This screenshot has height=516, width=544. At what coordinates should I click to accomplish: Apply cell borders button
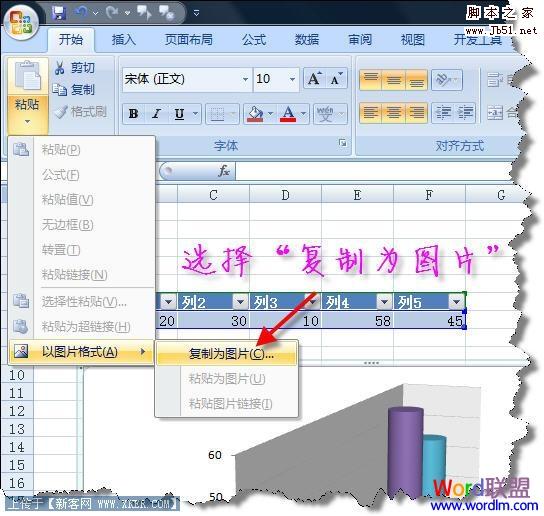217,113
